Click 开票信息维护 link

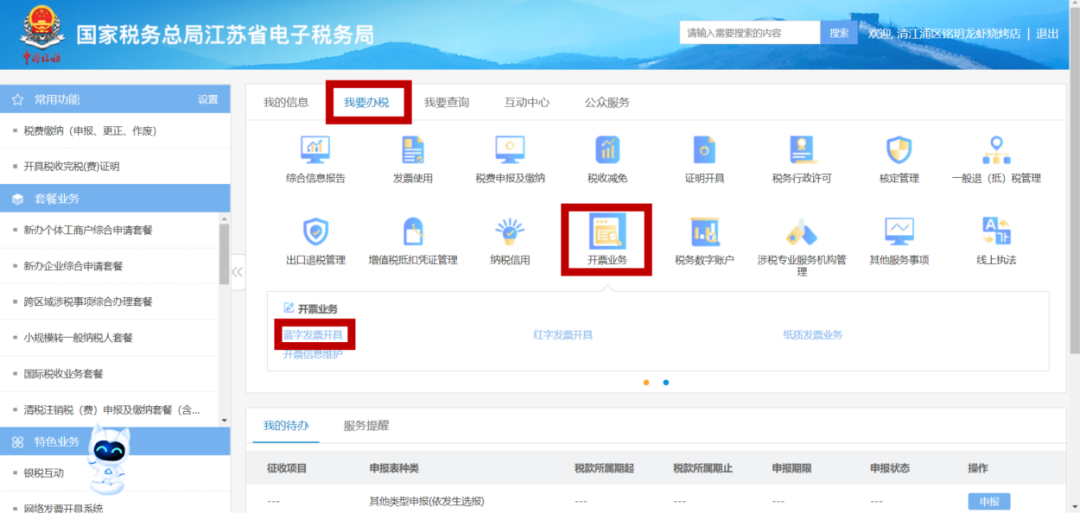pos(313,355)
